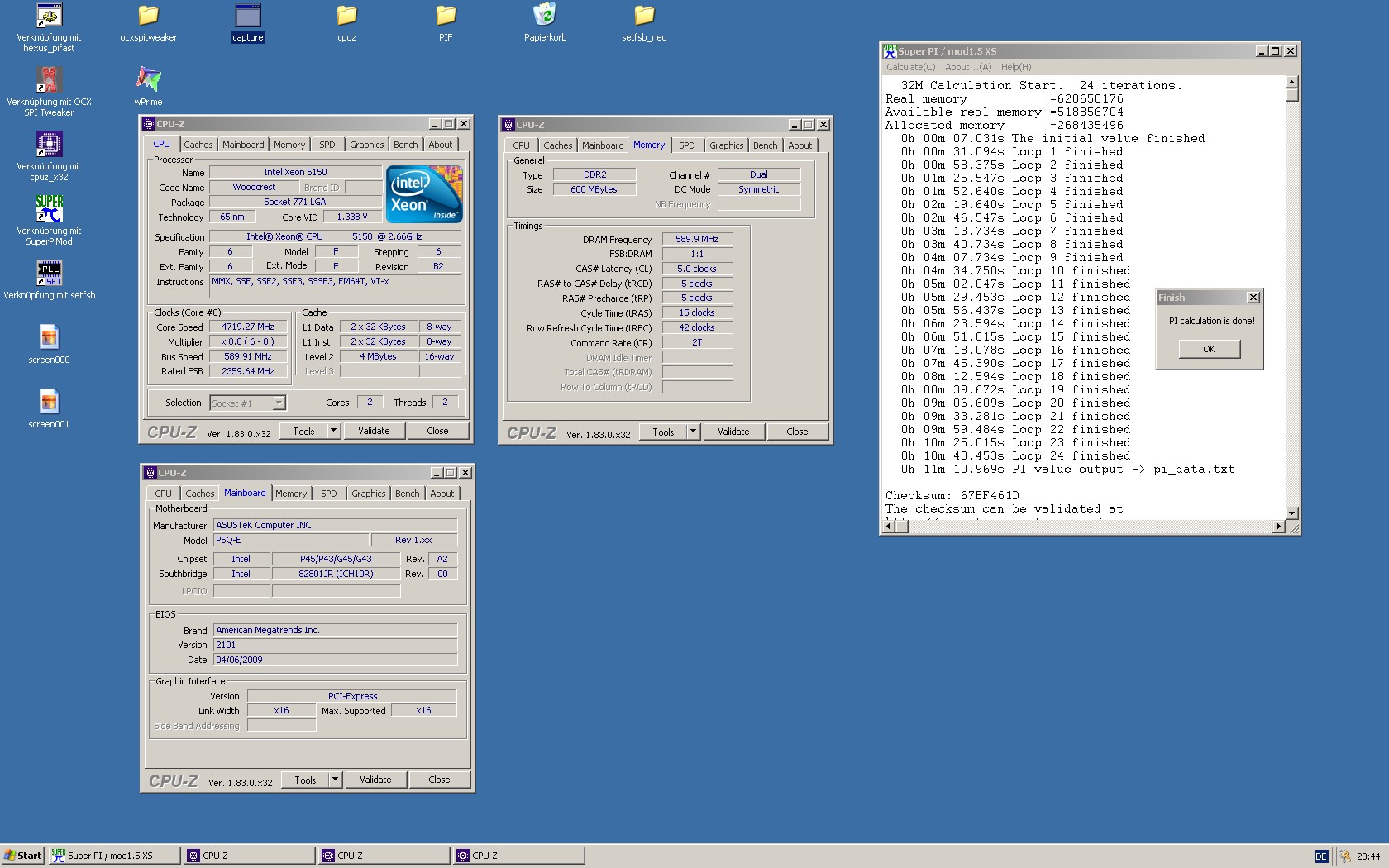Viewport: 1389px width, 868px height.
Task: Click Validate in the Mainboard tab window
Action: 375,780
